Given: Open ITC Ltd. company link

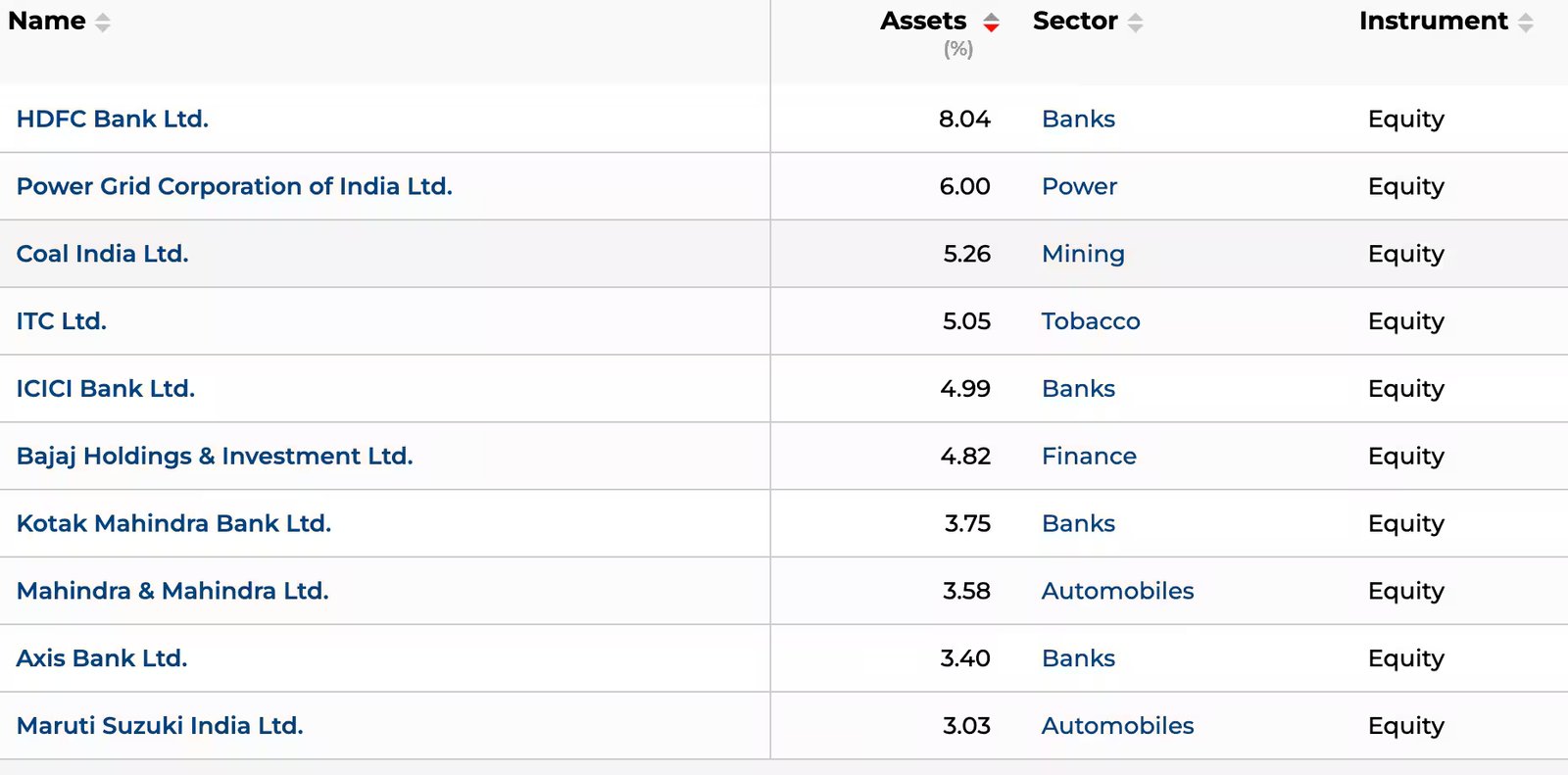Looking at the screenshot, I should (x=62, y=321).
